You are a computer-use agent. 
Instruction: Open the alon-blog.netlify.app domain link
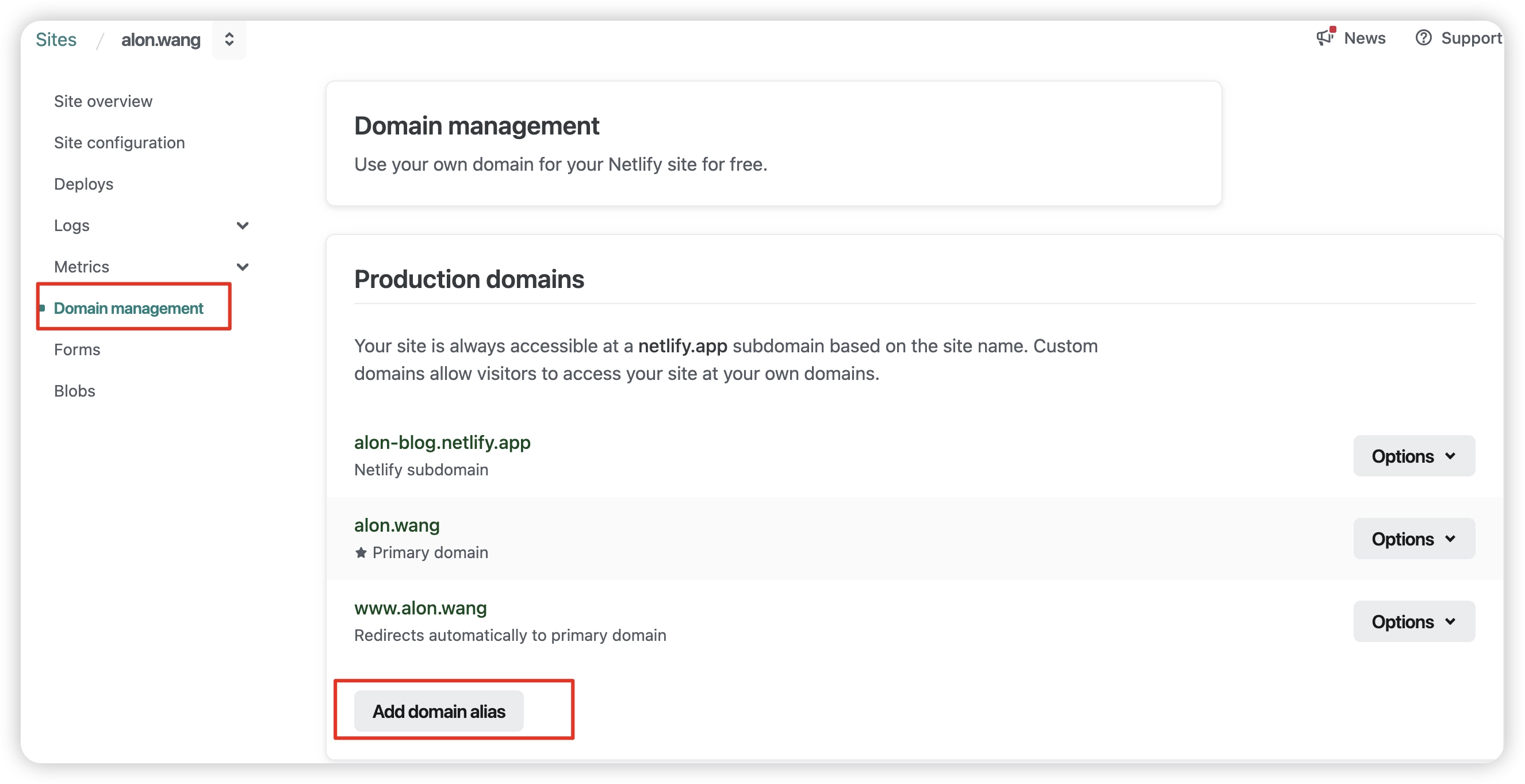pyautogui.click(x=442, y=443)
